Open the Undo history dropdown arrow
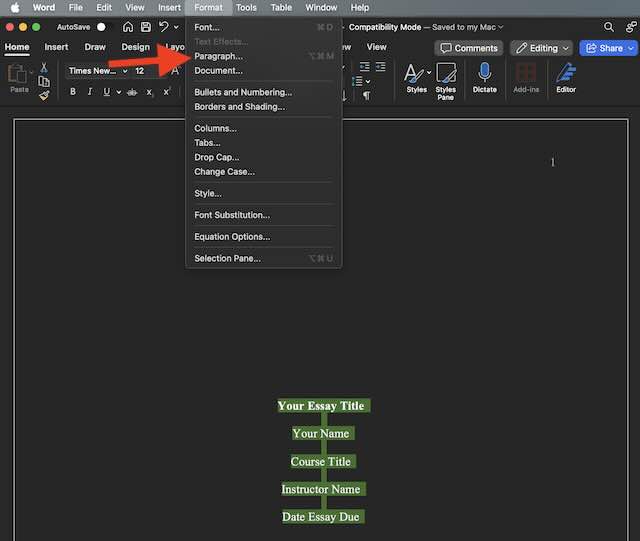 coord(176,27)
